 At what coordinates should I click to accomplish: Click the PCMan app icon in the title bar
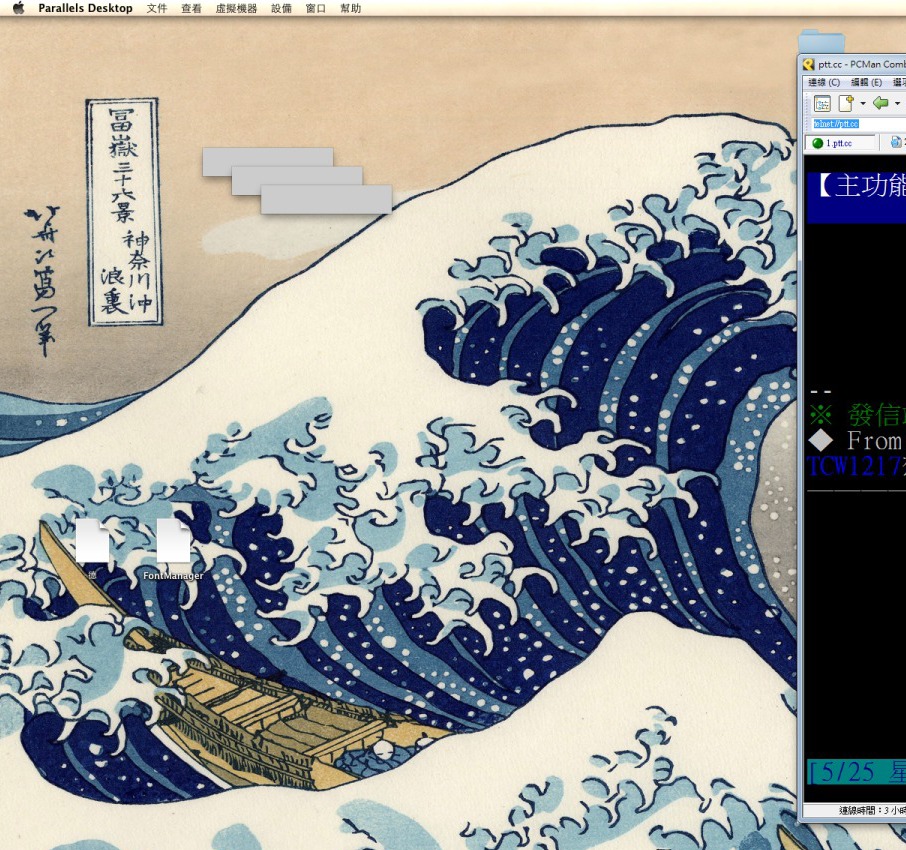pos(809,64)
